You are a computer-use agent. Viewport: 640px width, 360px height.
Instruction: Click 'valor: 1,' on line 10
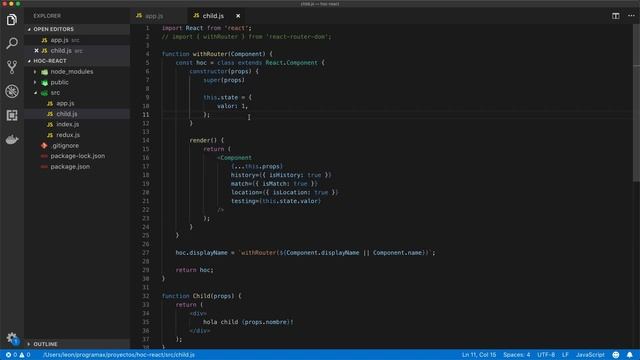(x=232, y=106)
